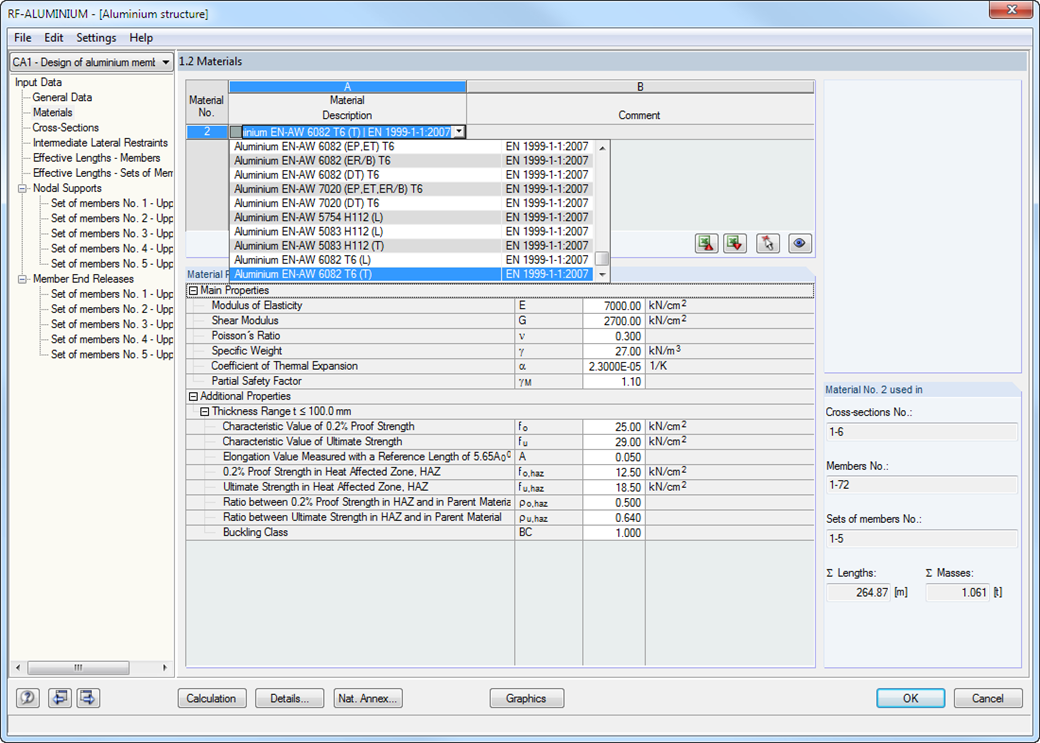Collapse the Nodal Supports tree node
Screen dimensions: 1040x743
[23, 188]
